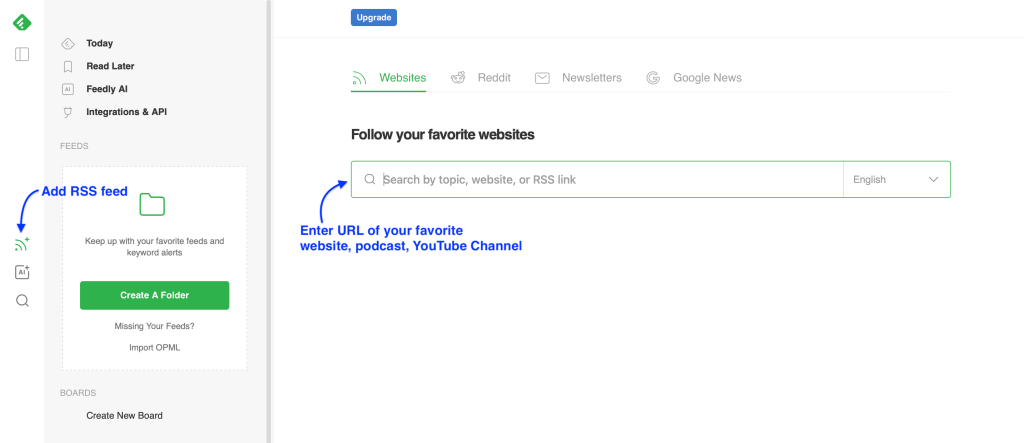This screenshot has width=1024, height=443.
Task: Toggle the sidebar panel icon
Action: tap(22, 54)
